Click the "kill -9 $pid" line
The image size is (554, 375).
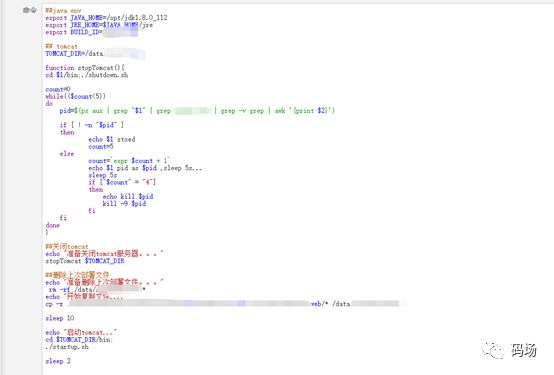124,204
